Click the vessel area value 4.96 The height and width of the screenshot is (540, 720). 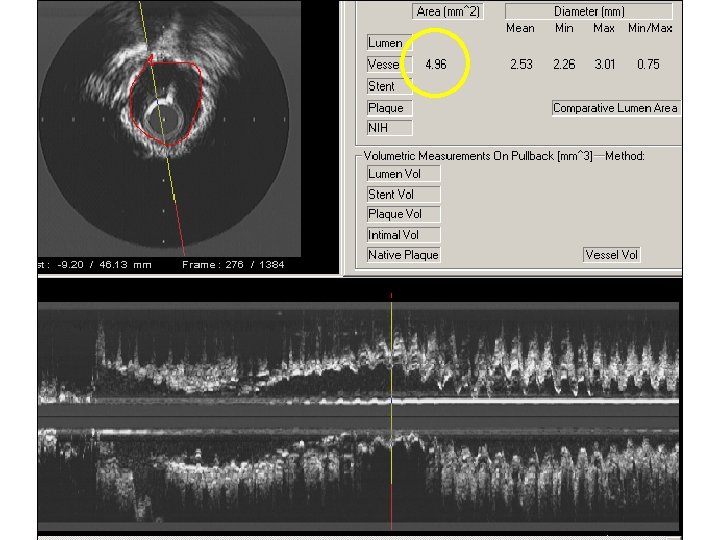[436, 65]
